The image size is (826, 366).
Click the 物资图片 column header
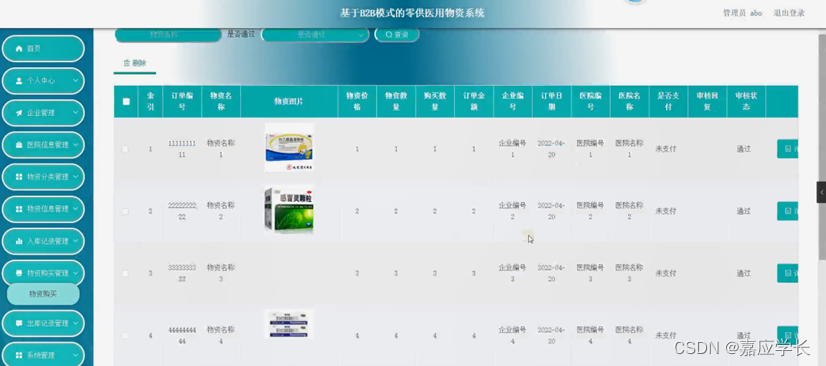pos(289,102)
